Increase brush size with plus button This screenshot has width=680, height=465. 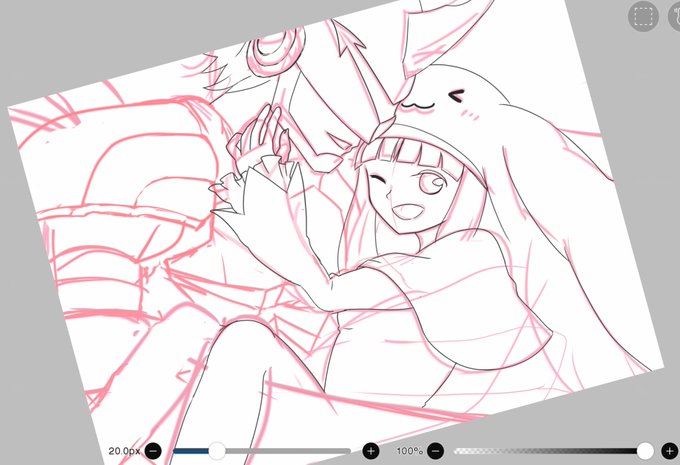point(371,451)
